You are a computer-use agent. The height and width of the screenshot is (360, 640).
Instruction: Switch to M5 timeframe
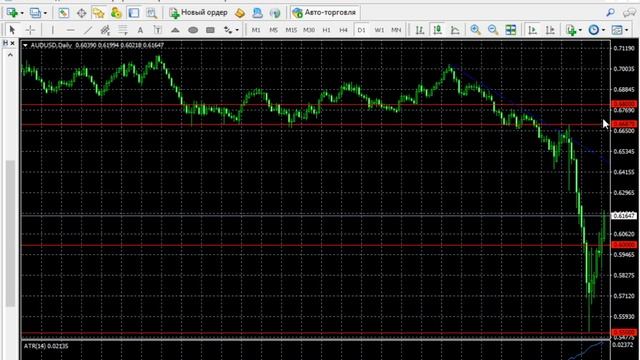click(273, 30)
